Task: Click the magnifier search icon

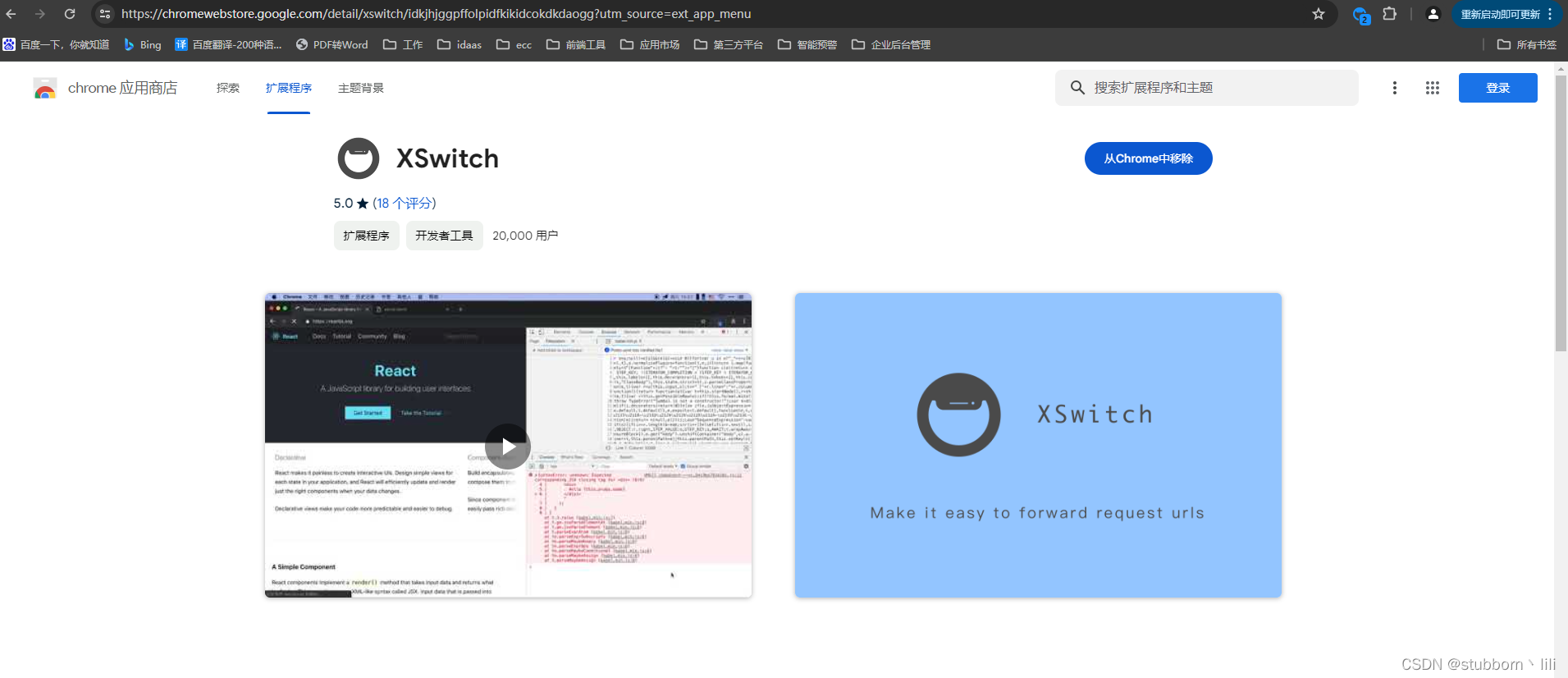Action: 1077,88
